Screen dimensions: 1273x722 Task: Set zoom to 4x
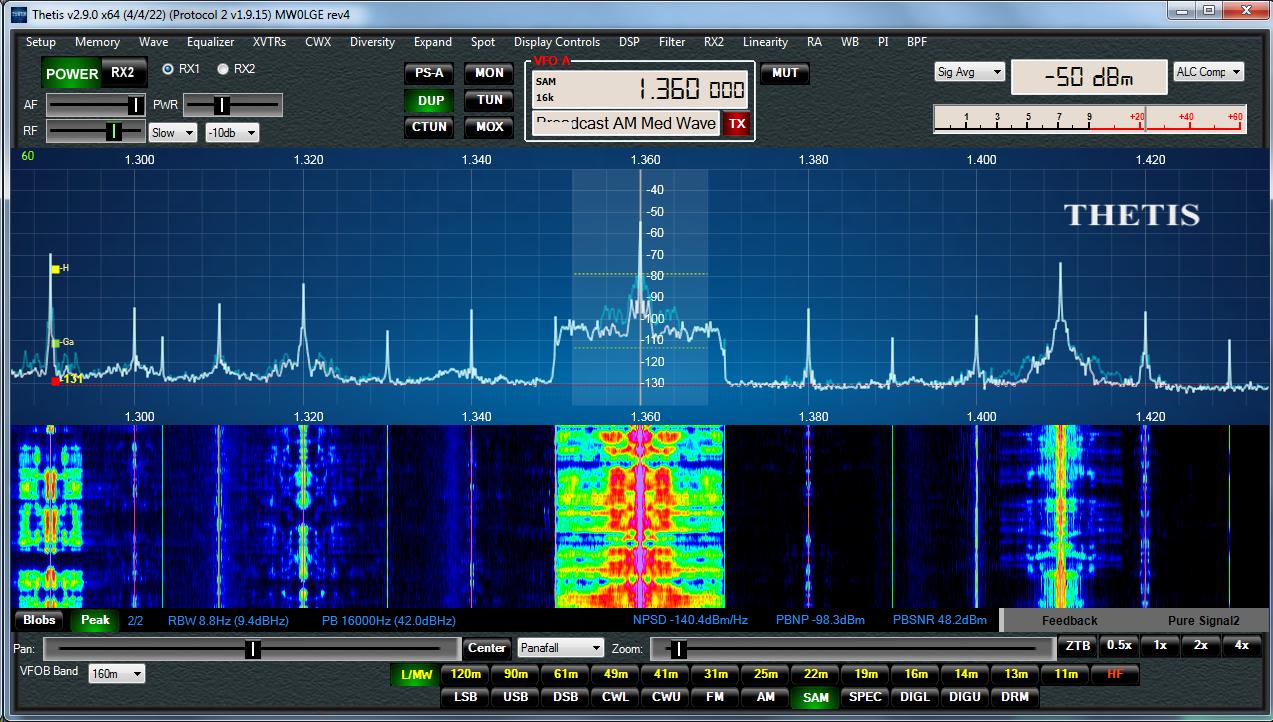point(1241,646)
